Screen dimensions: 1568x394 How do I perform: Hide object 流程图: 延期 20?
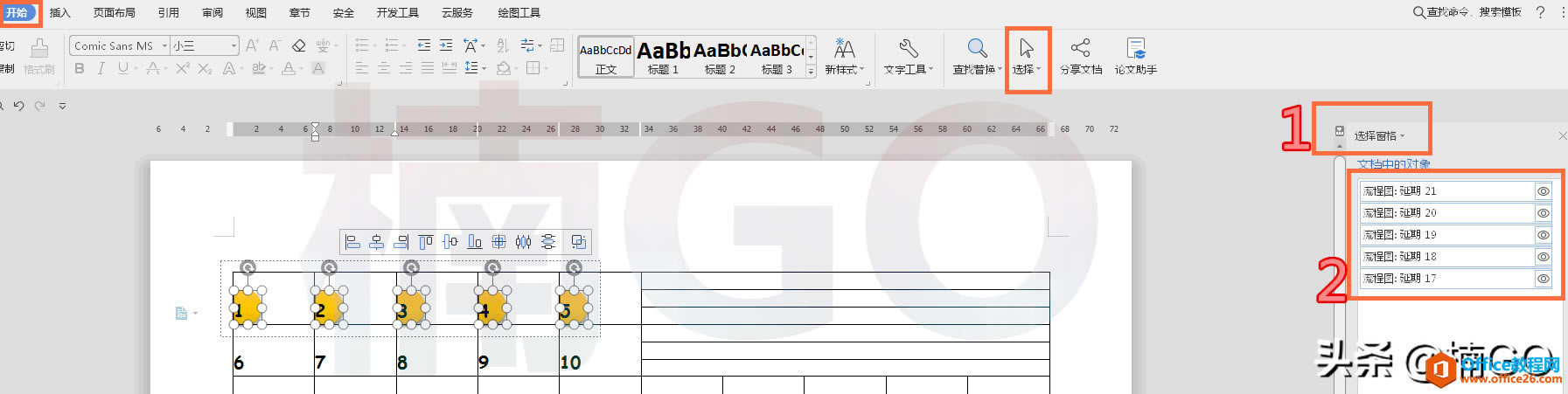click(1544, 212)
